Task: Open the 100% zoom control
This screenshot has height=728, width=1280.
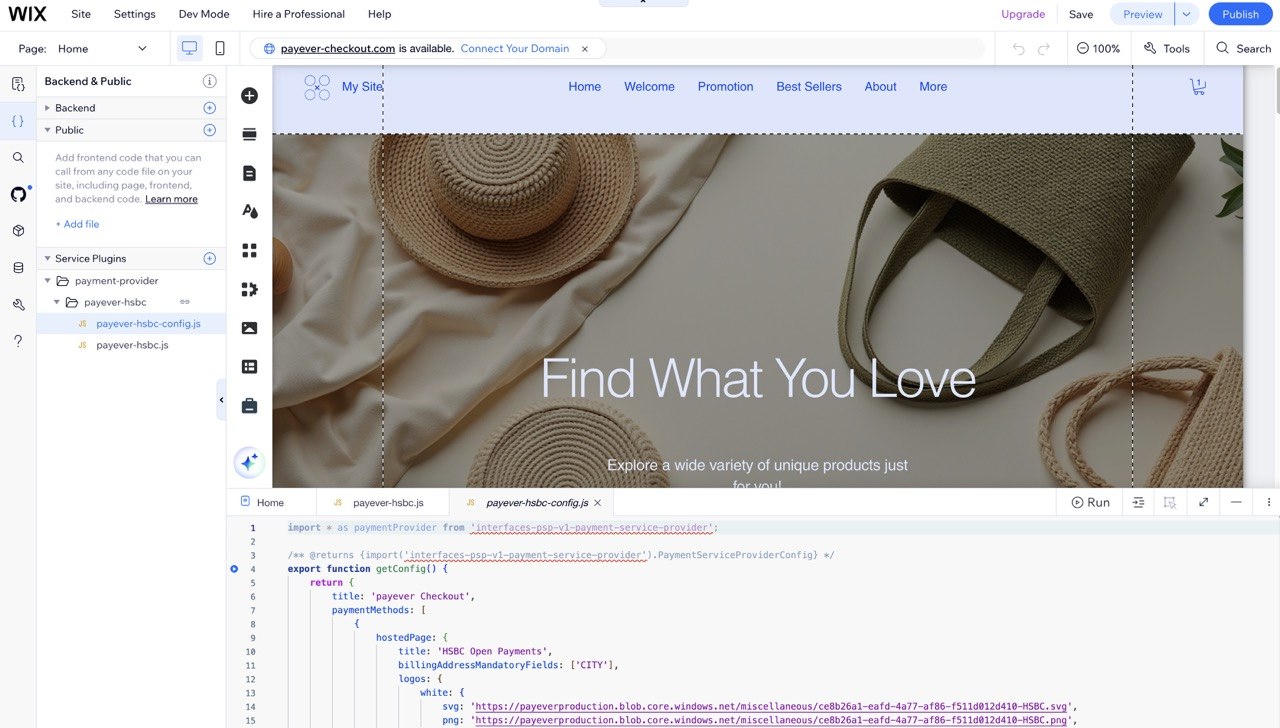Action: [1097, 48]
